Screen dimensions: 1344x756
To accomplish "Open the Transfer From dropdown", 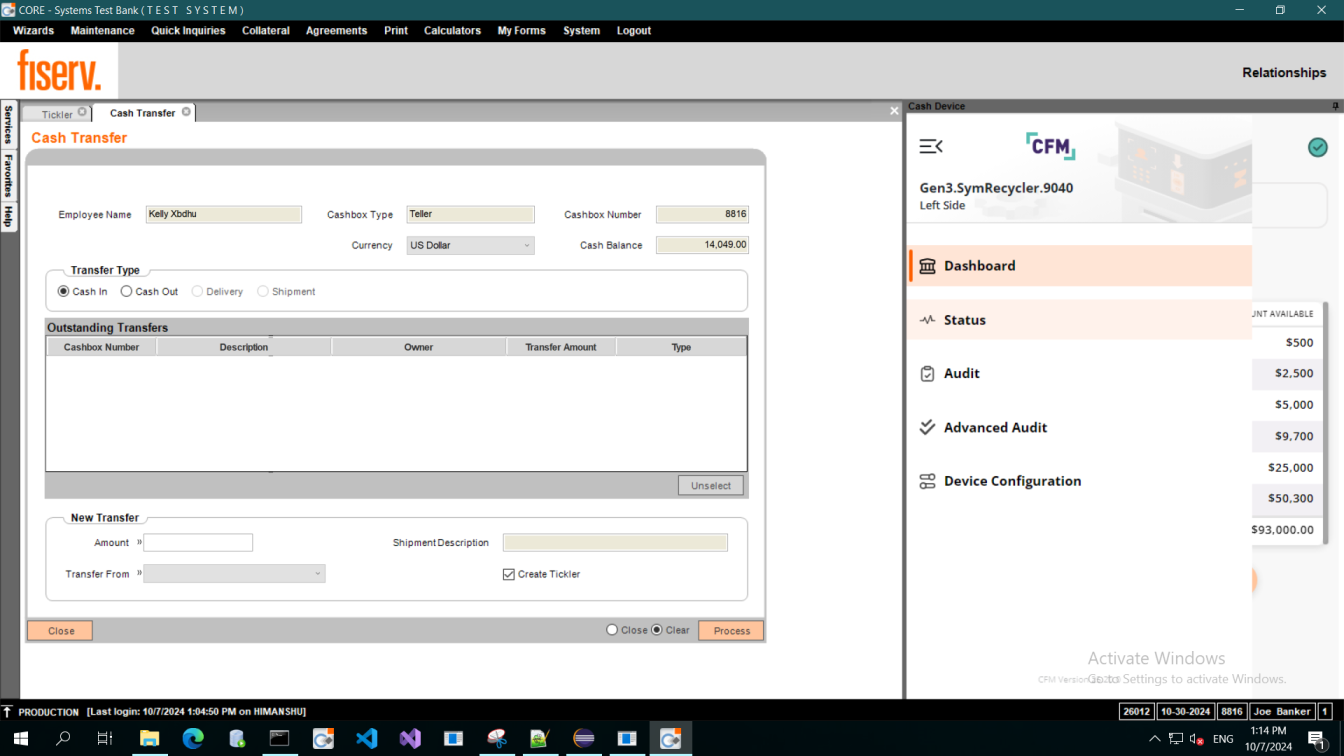I will [234, 574].
